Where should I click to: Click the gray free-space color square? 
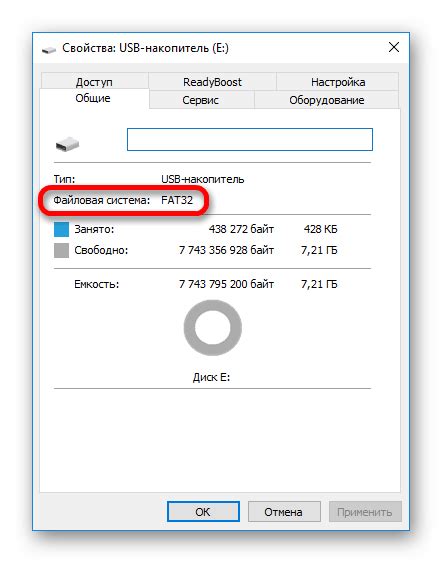(x=61, y=250)
